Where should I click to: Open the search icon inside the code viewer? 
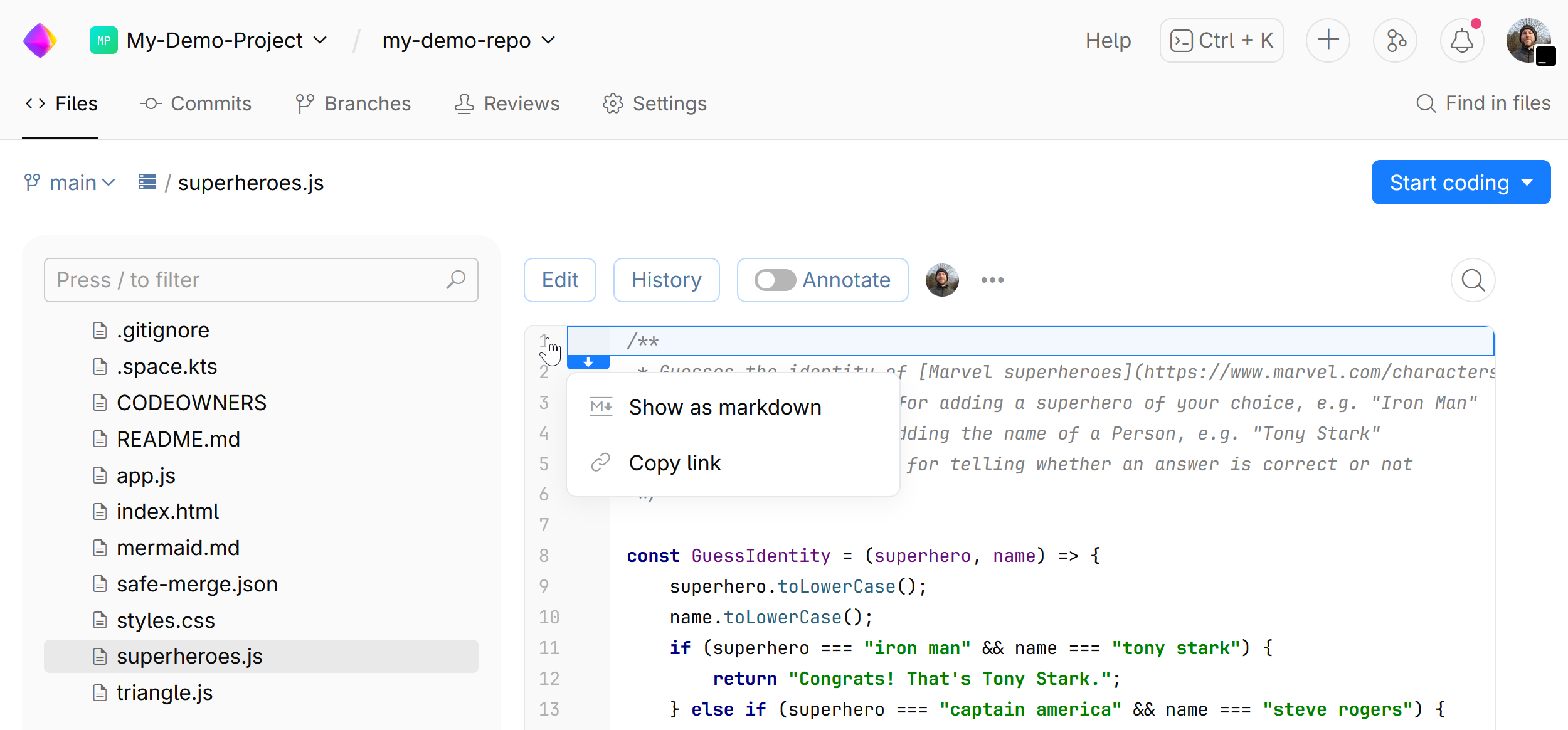click(1473, 280)
